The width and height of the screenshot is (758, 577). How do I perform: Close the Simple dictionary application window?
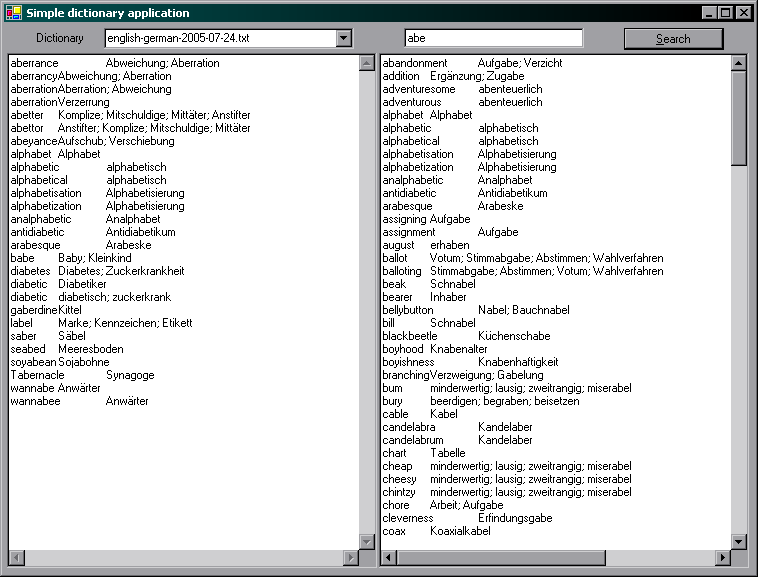(x=743, y=13)
